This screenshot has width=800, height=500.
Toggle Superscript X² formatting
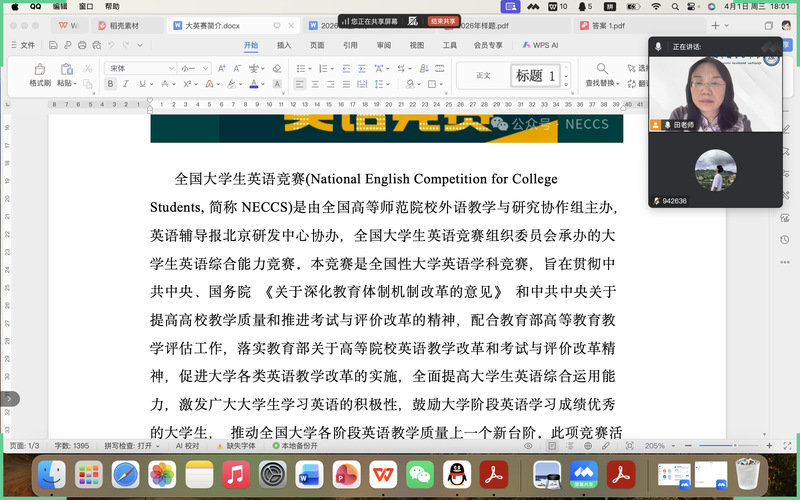[187, 84]
